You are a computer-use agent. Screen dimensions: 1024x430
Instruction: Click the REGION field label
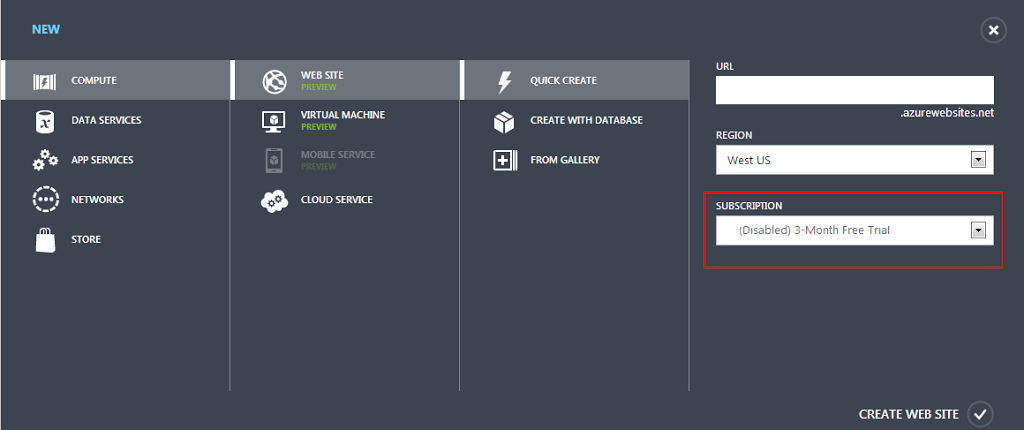tap(734, 135)
